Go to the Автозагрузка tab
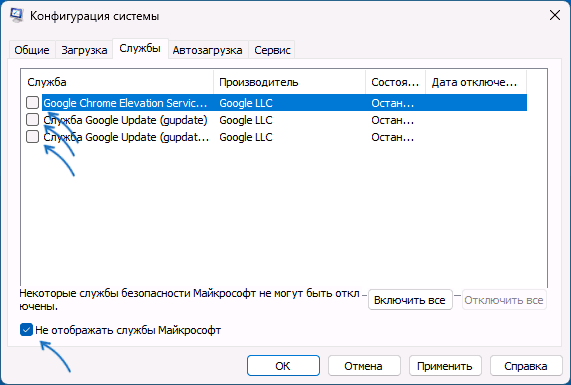The height and width of the screenshot is (385, 571). tap(208, 50)
